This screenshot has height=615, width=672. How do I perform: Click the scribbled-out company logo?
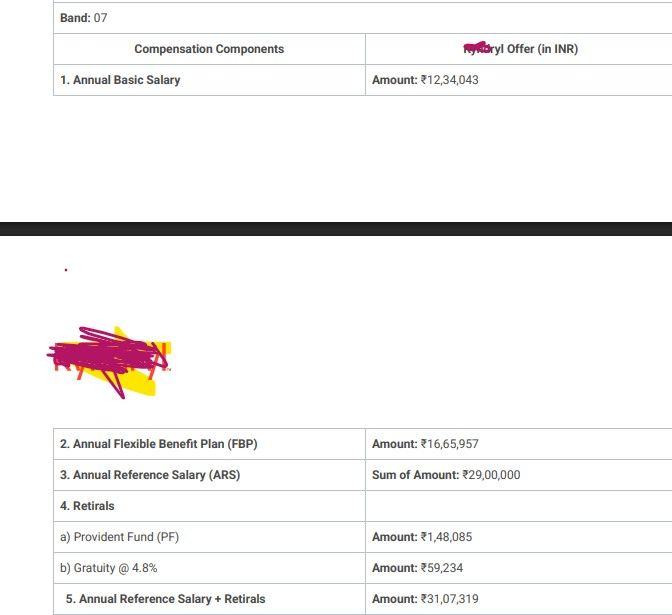(109, 363)
